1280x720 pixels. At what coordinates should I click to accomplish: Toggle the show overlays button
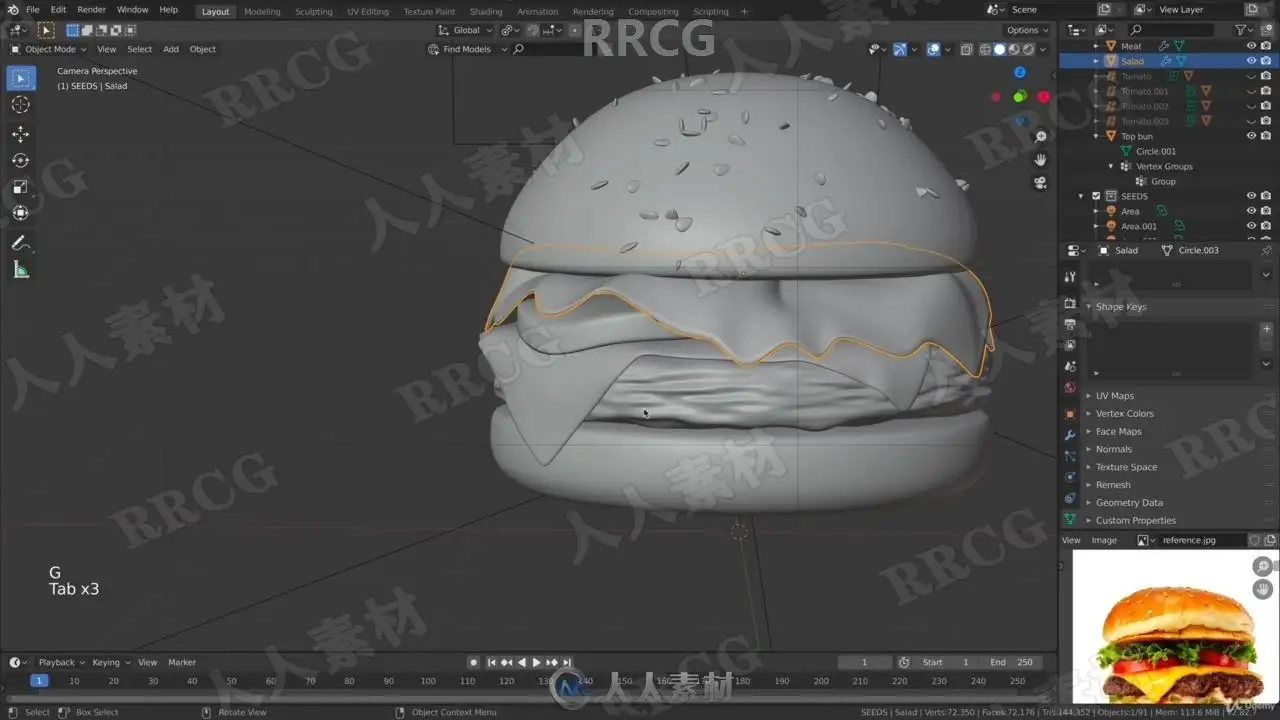click(933, 49)
